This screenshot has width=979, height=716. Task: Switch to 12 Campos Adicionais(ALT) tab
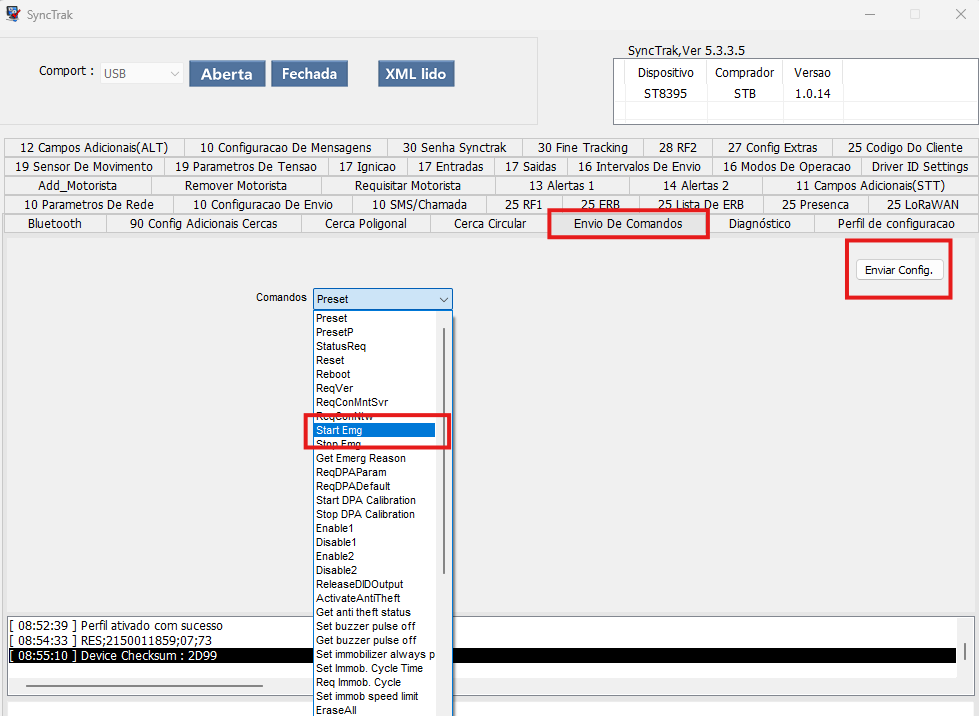point(94,148)
